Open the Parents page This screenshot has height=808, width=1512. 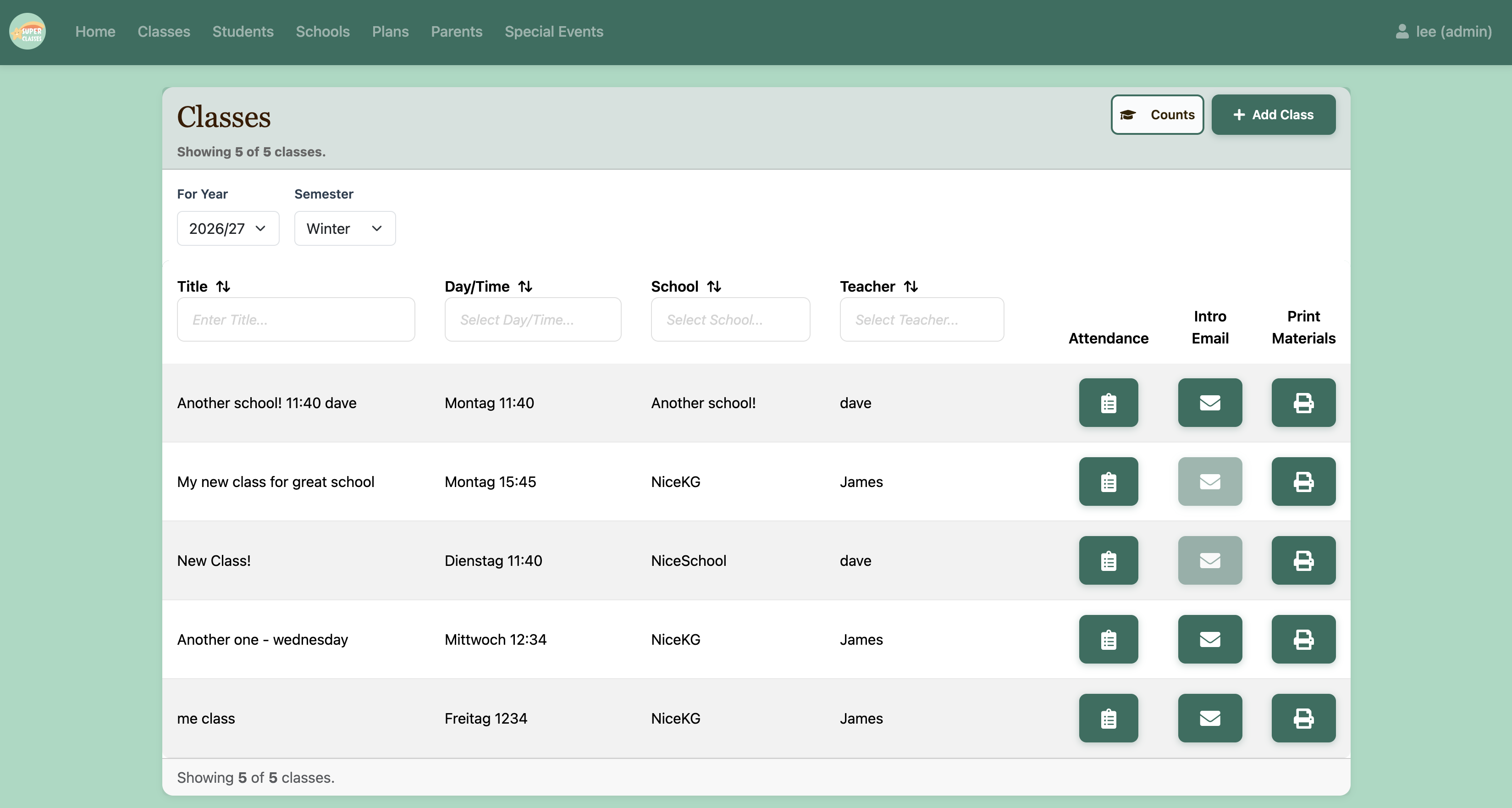point(457,32)
